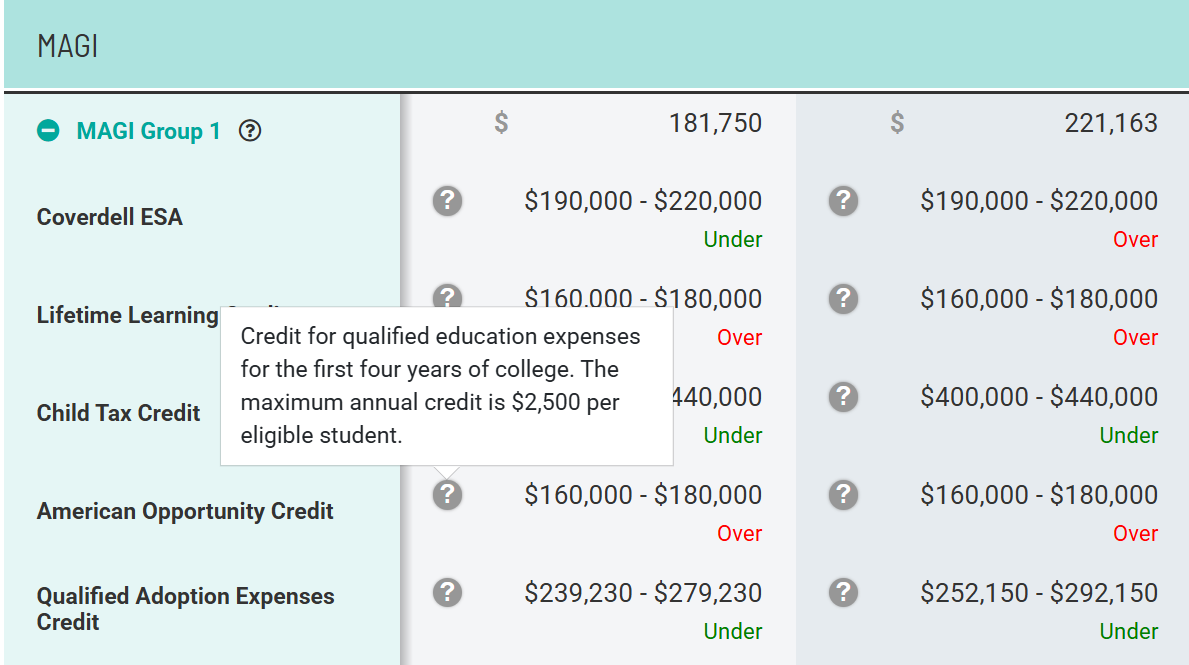Select the Child Tax Credit row label
1189x665 pixels.
(x=119, y=413)
